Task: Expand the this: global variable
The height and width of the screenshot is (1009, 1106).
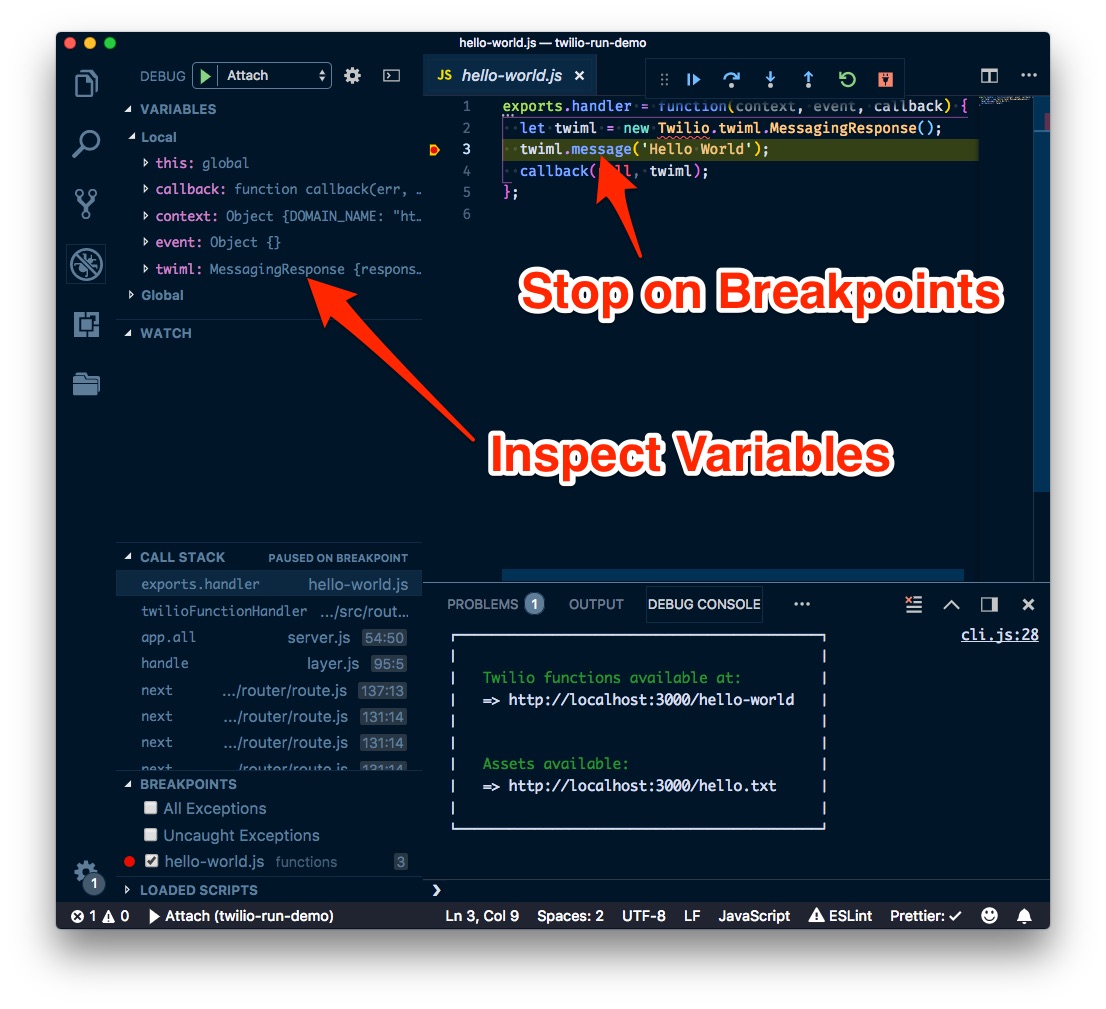Action: 145,163
